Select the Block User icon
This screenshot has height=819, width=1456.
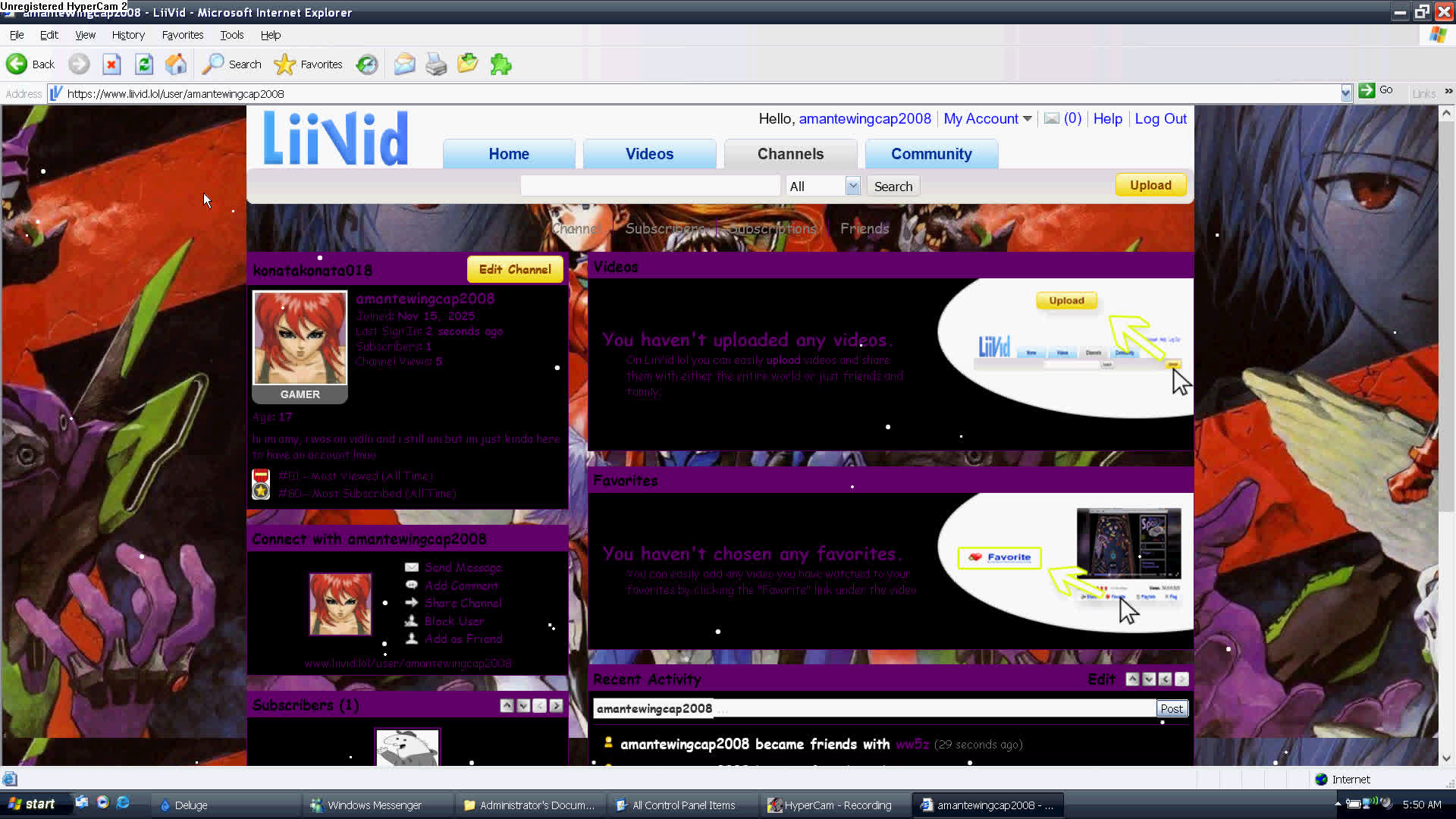click(x=412, y=621)
